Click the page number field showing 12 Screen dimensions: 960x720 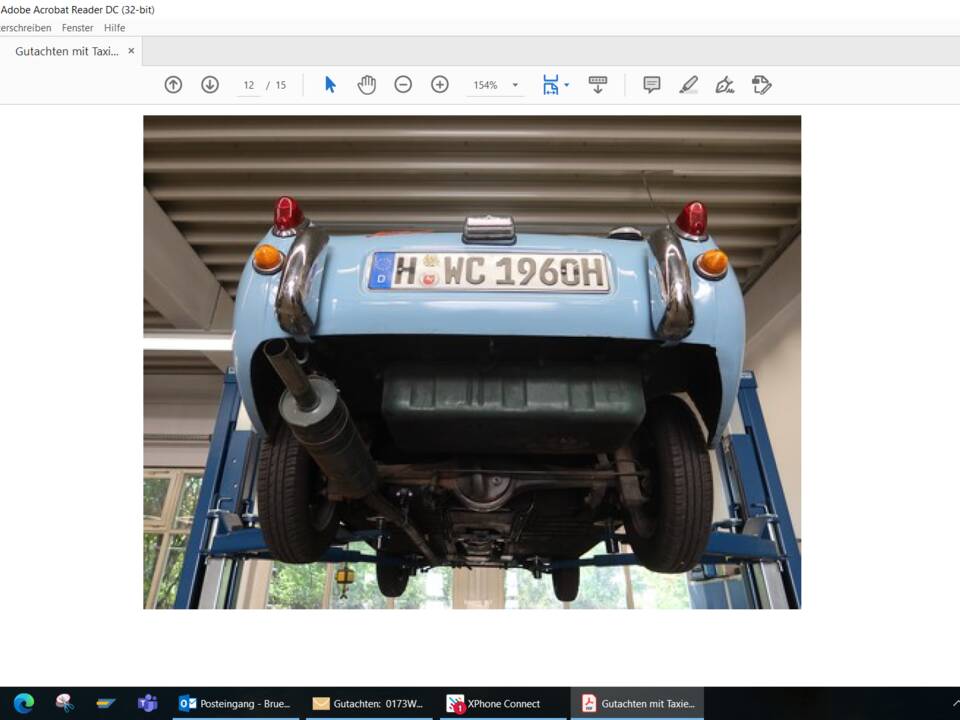coord(248,85)
